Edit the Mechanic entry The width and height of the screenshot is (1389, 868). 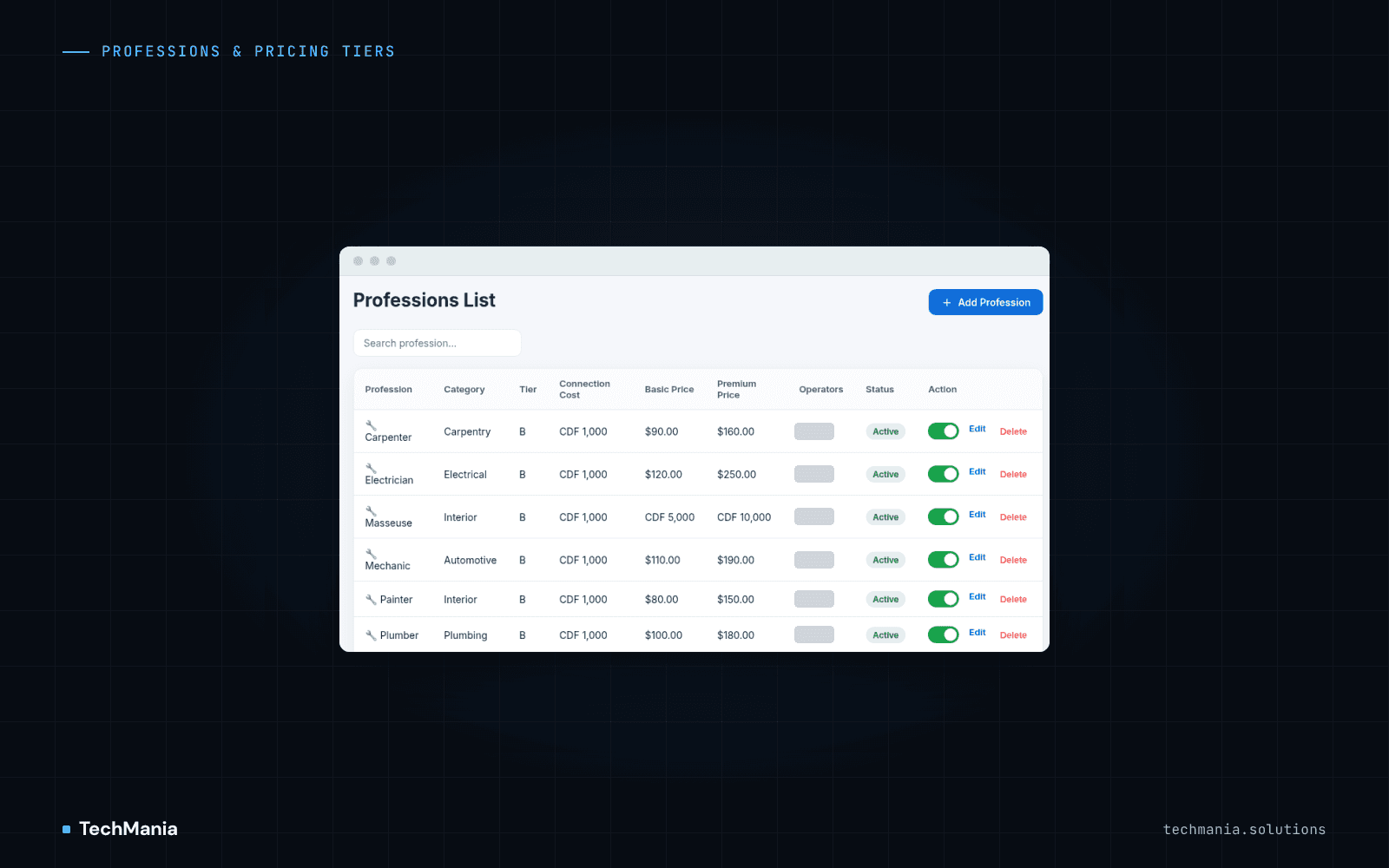pos(978,557)
